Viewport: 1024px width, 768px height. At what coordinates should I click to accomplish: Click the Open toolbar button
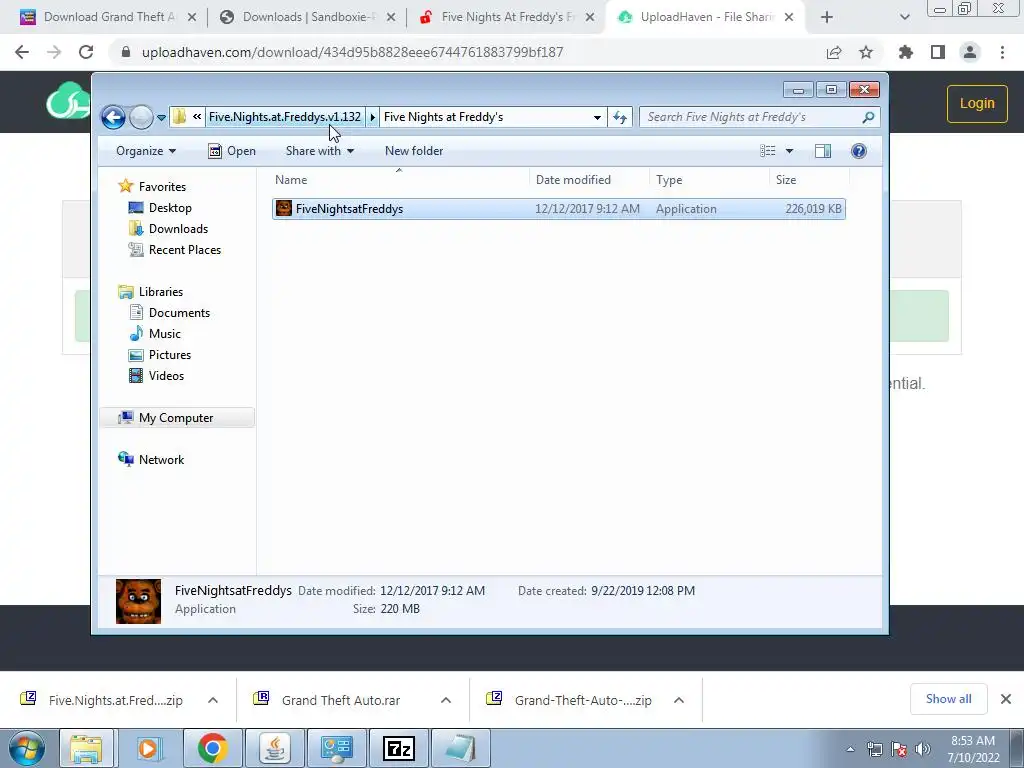[x=232, y=151]
